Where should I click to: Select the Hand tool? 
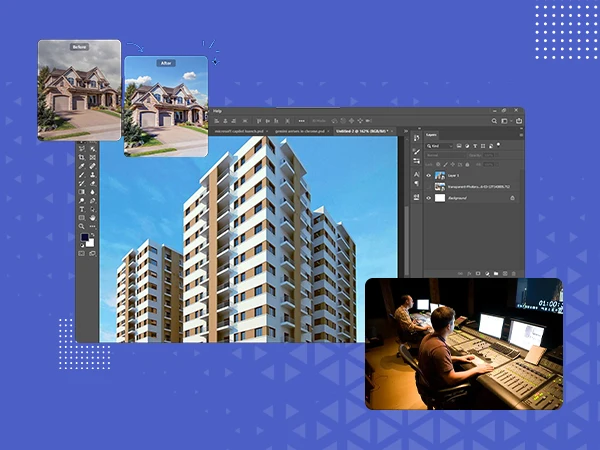tap(93, 217)
